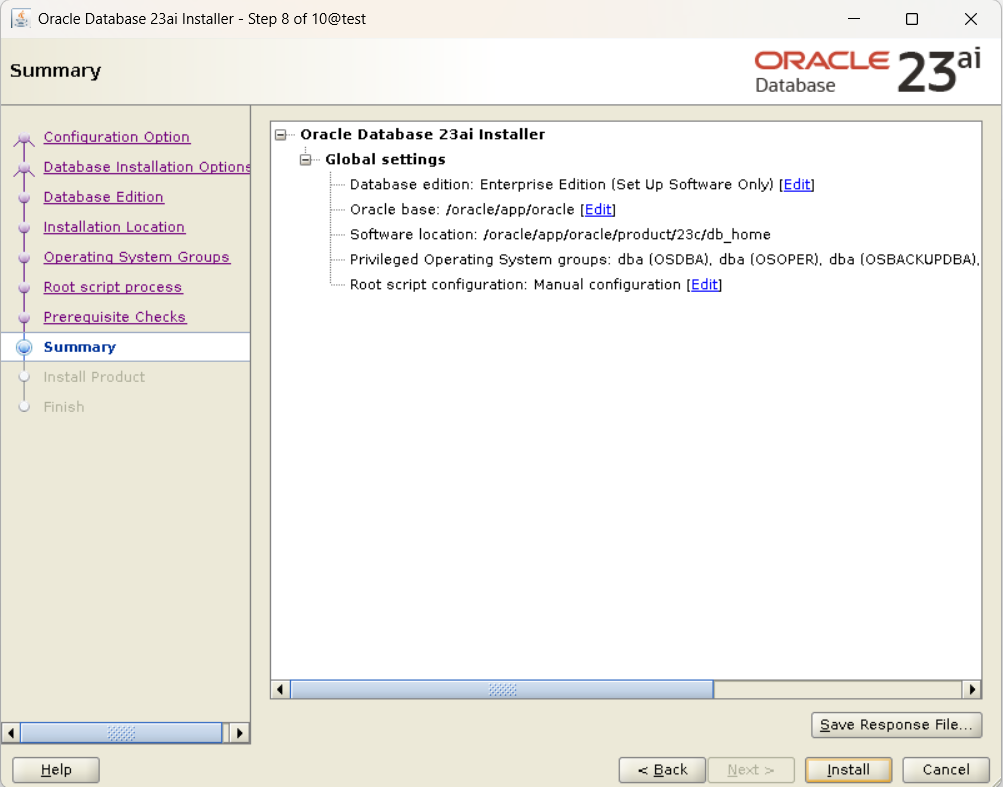Click the Save Response File button
The image size is (1003, 787).
click(896, 725)
